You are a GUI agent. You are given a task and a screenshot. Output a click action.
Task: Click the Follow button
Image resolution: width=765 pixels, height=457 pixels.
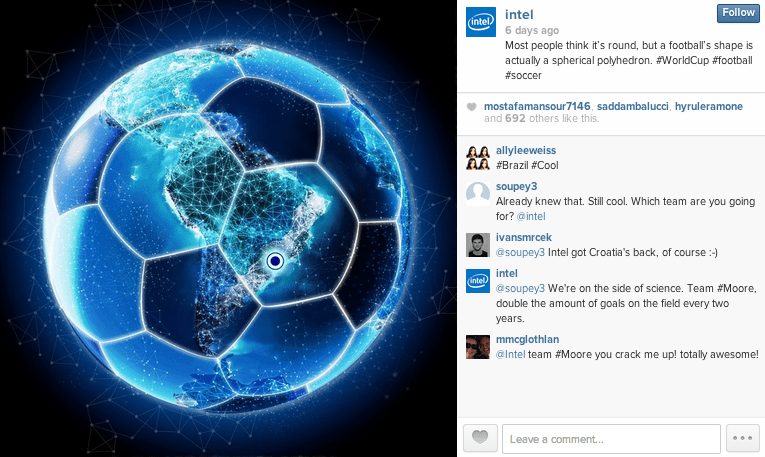point(738,13)
